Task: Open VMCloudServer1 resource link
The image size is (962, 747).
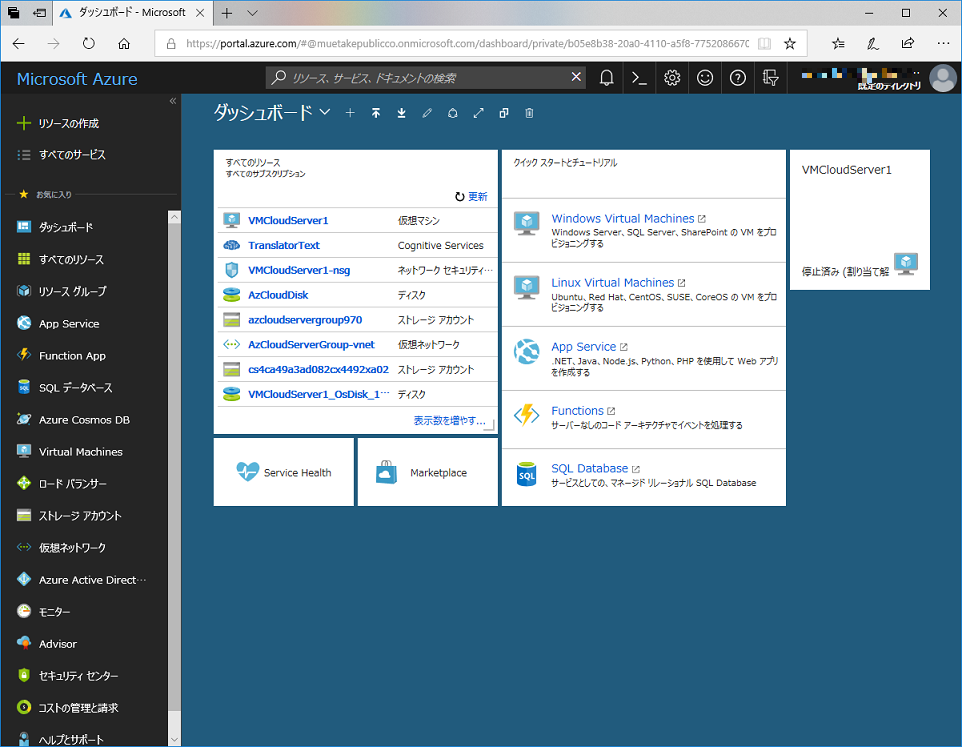Action: pos(288,220)
